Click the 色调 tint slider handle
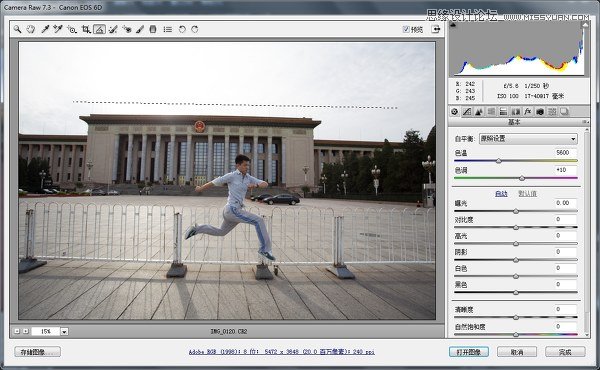 coord(522,178)
